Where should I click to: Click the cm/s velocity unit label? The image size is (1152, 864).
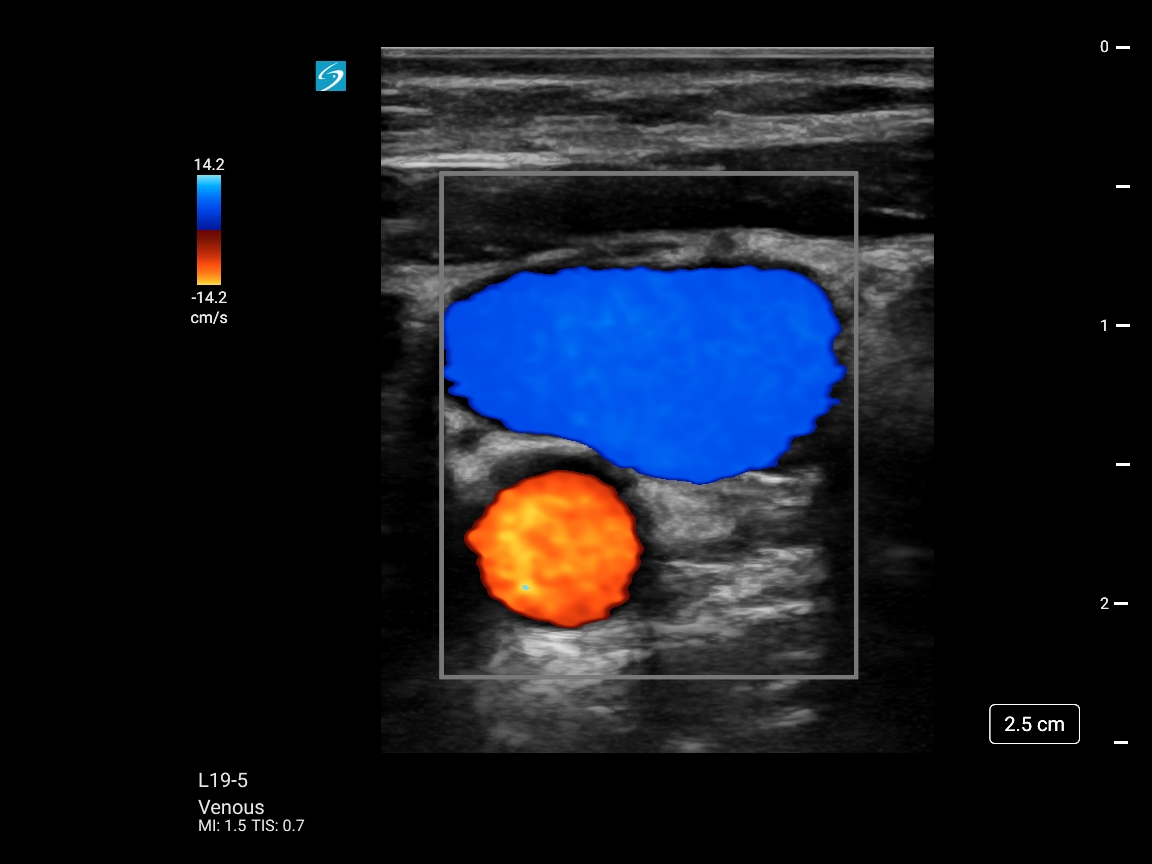click(209, 318)
